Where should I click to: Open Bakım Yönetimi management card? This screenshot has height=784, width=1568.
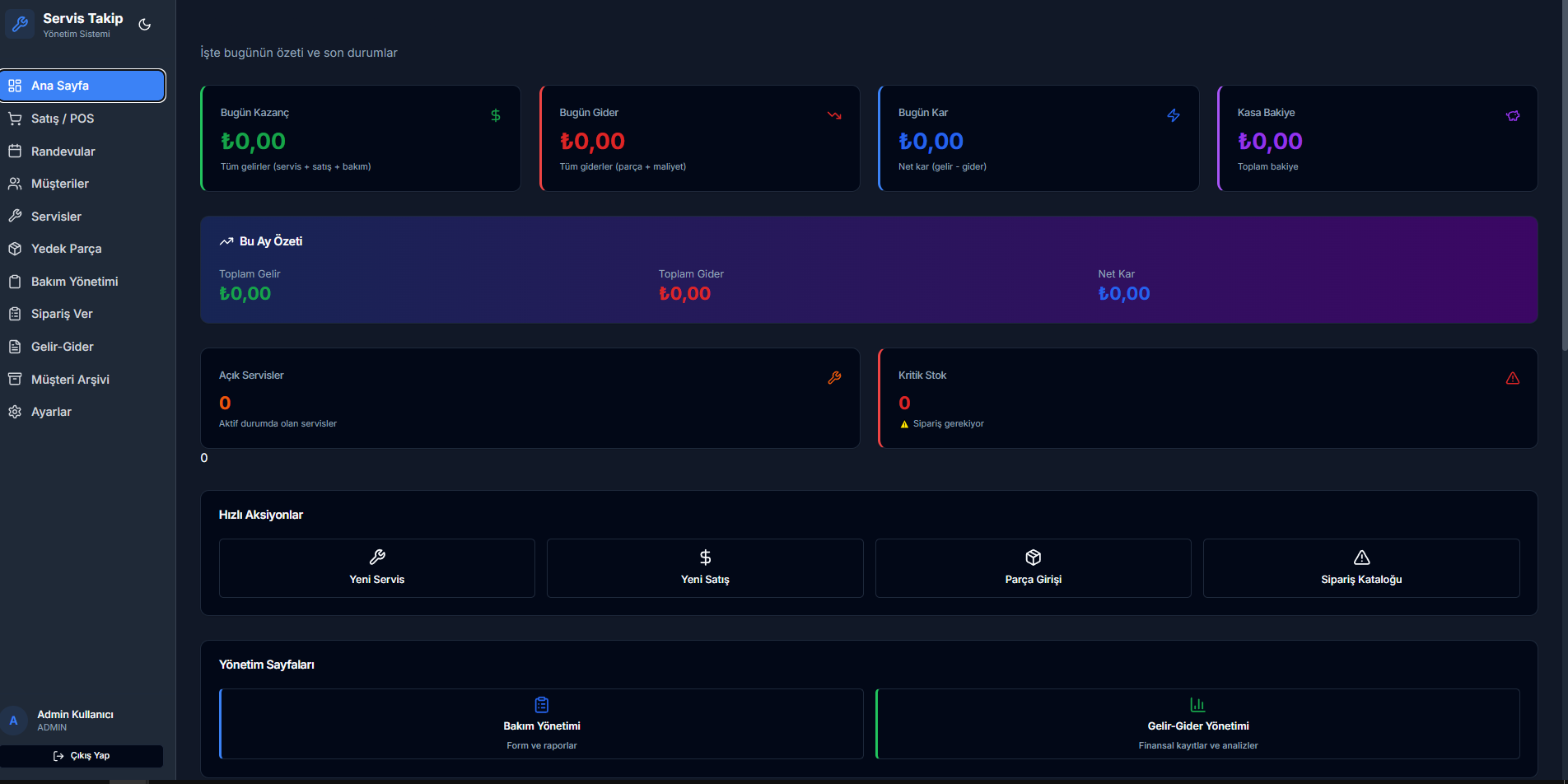(x=541, y=724)
